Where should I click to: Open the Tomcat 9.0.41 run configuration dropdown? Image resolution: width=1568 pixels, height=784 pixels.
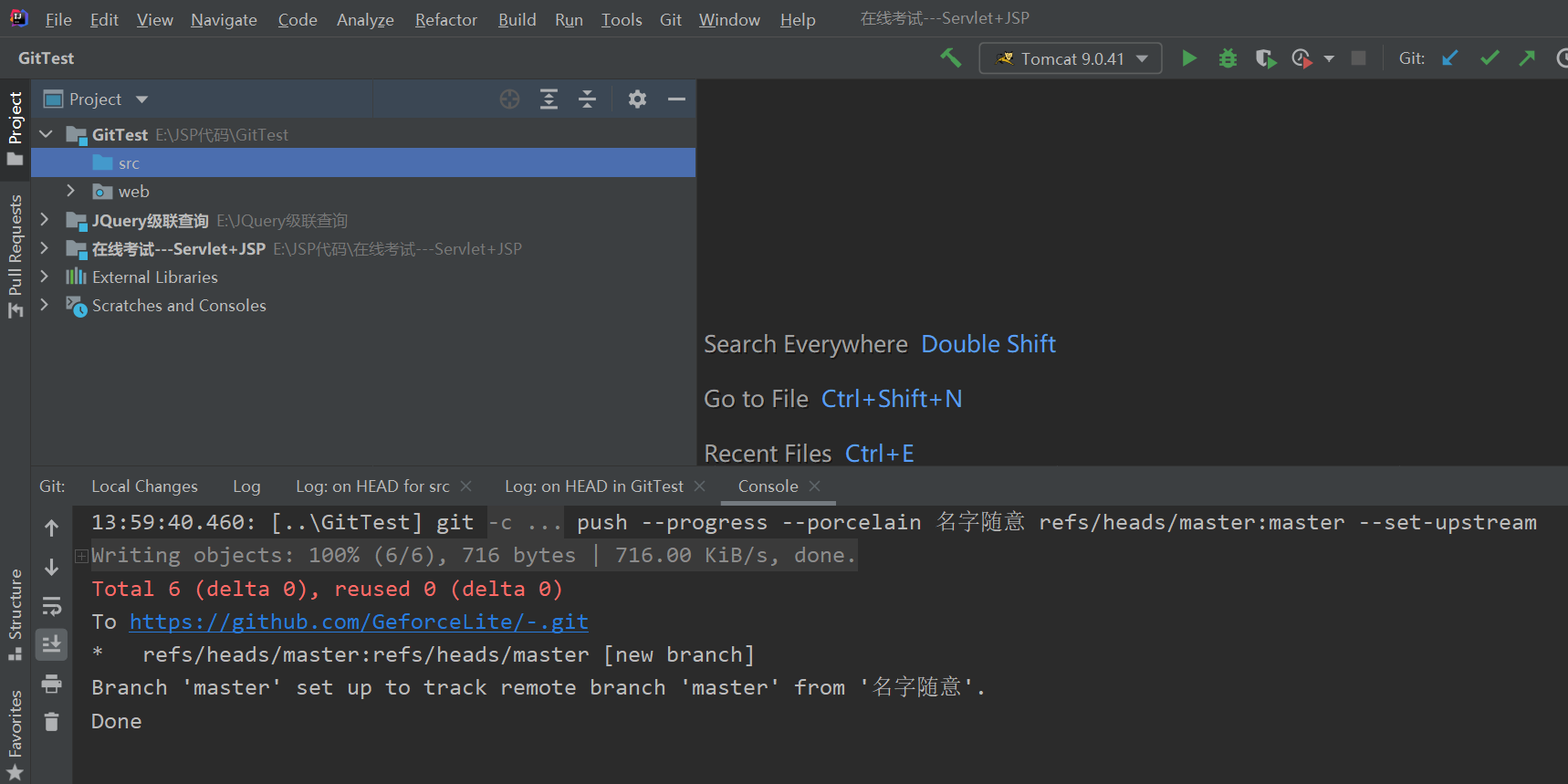click(1071, 58)
